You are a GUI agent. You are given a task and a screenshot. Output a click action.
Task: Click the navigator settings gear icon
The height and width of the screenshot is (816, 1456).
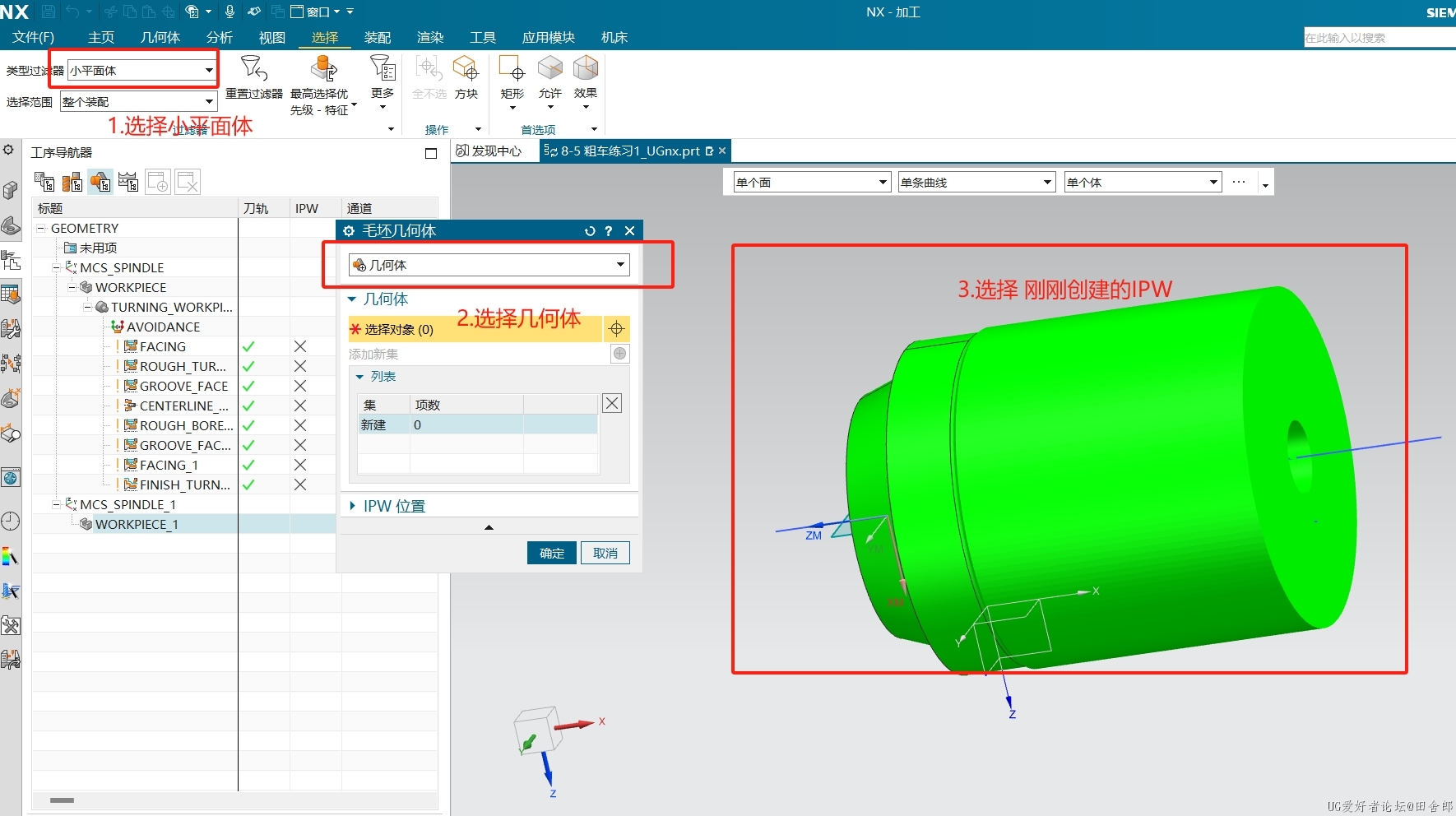pyautogui.click(x=8, y=150)
